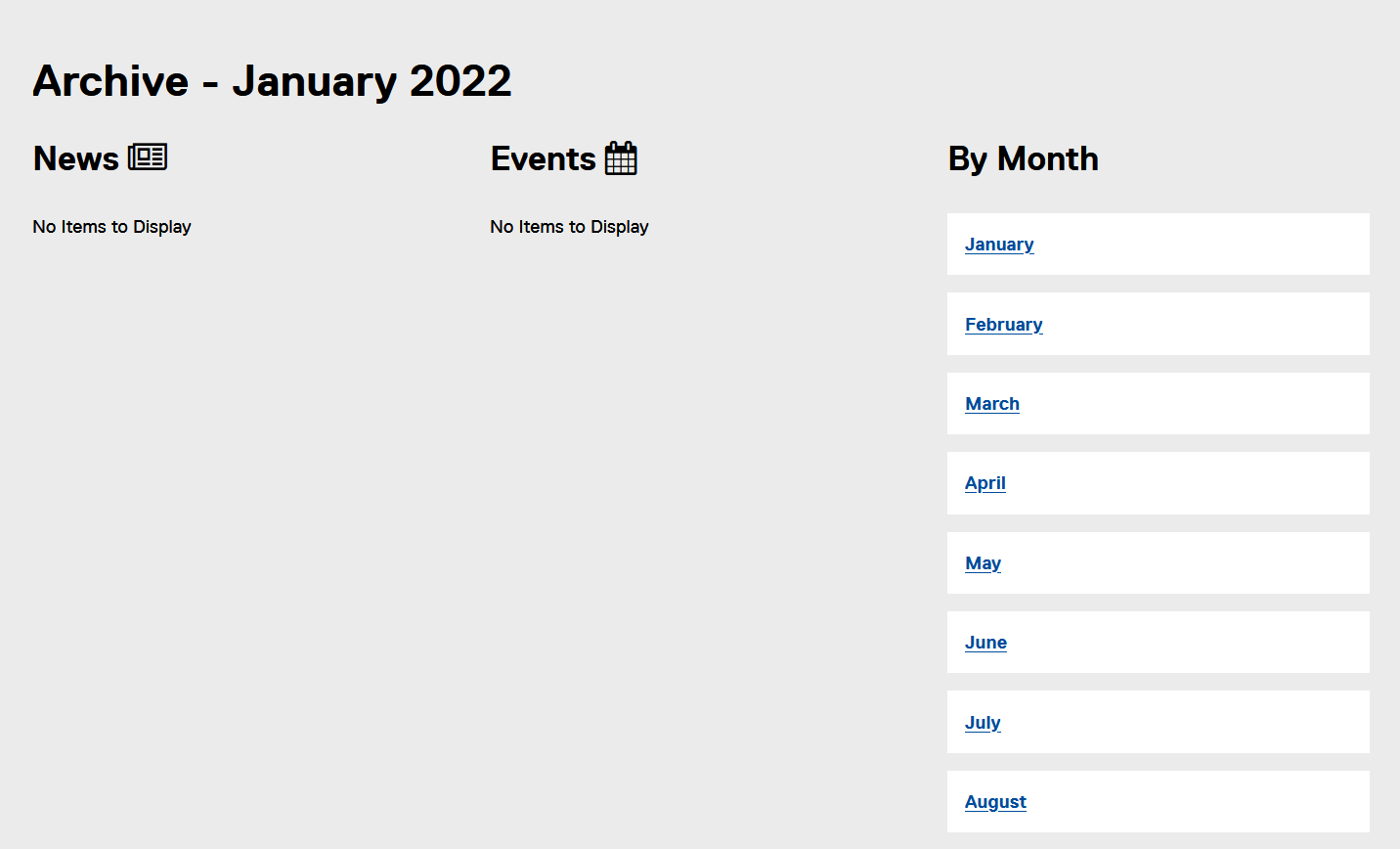Screen dimensions: 1400x849
Task: Go to the February archive link
Action: click(1003, 324)
